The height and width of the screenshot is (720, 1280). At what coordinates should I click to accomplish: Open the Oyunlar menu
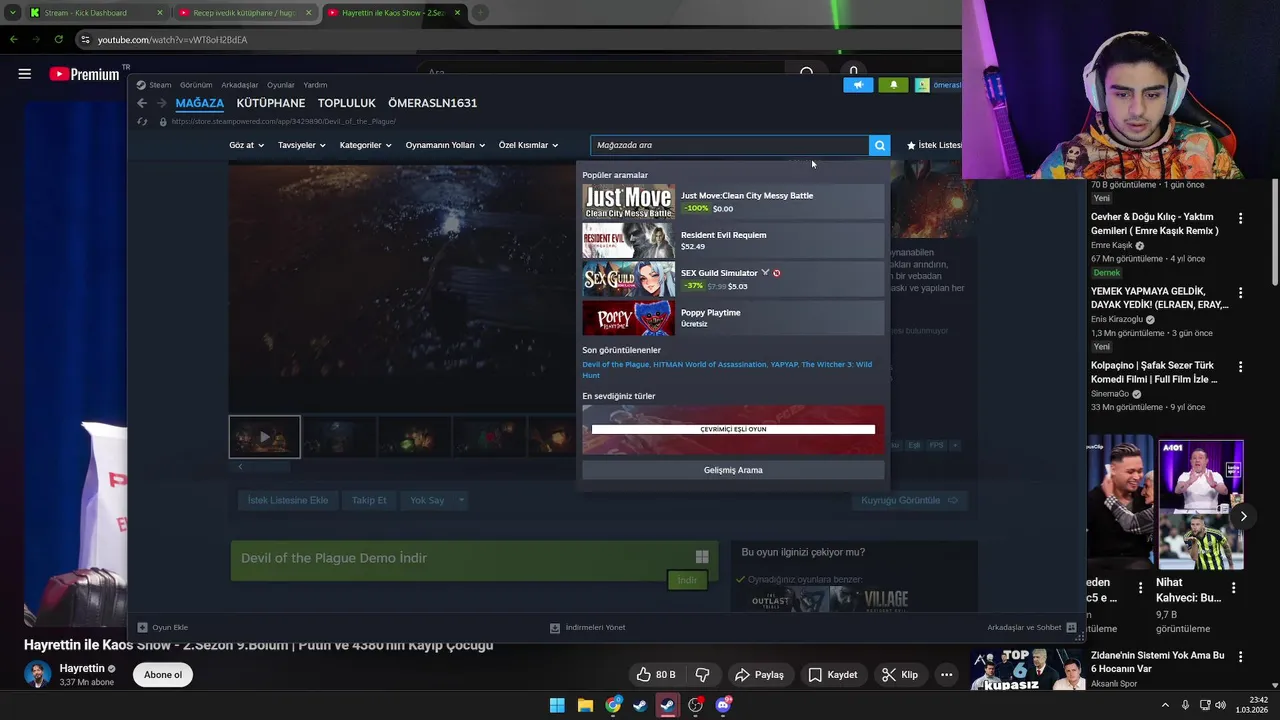pyautogui.click(x=281, y=85)
